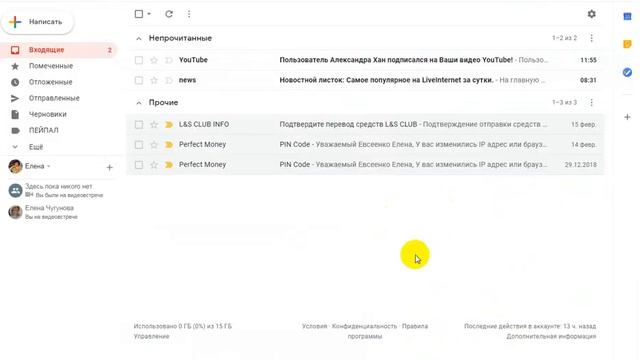Click the Елена profile avatar in chat

(16, 167)
